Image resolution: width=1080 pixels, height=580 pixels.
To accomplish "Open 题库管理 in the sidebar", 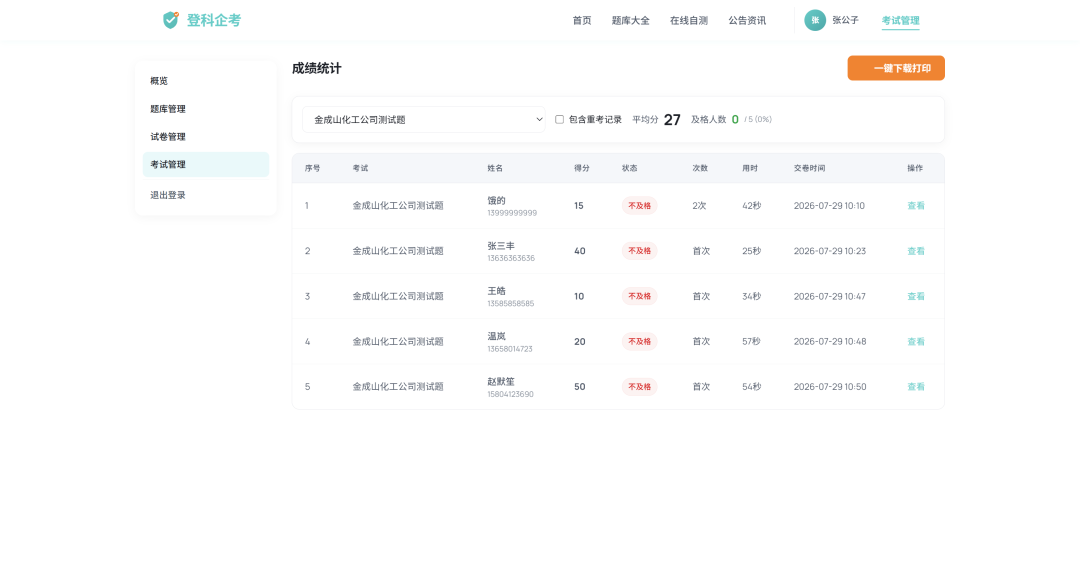I will [x=206, y=109].
